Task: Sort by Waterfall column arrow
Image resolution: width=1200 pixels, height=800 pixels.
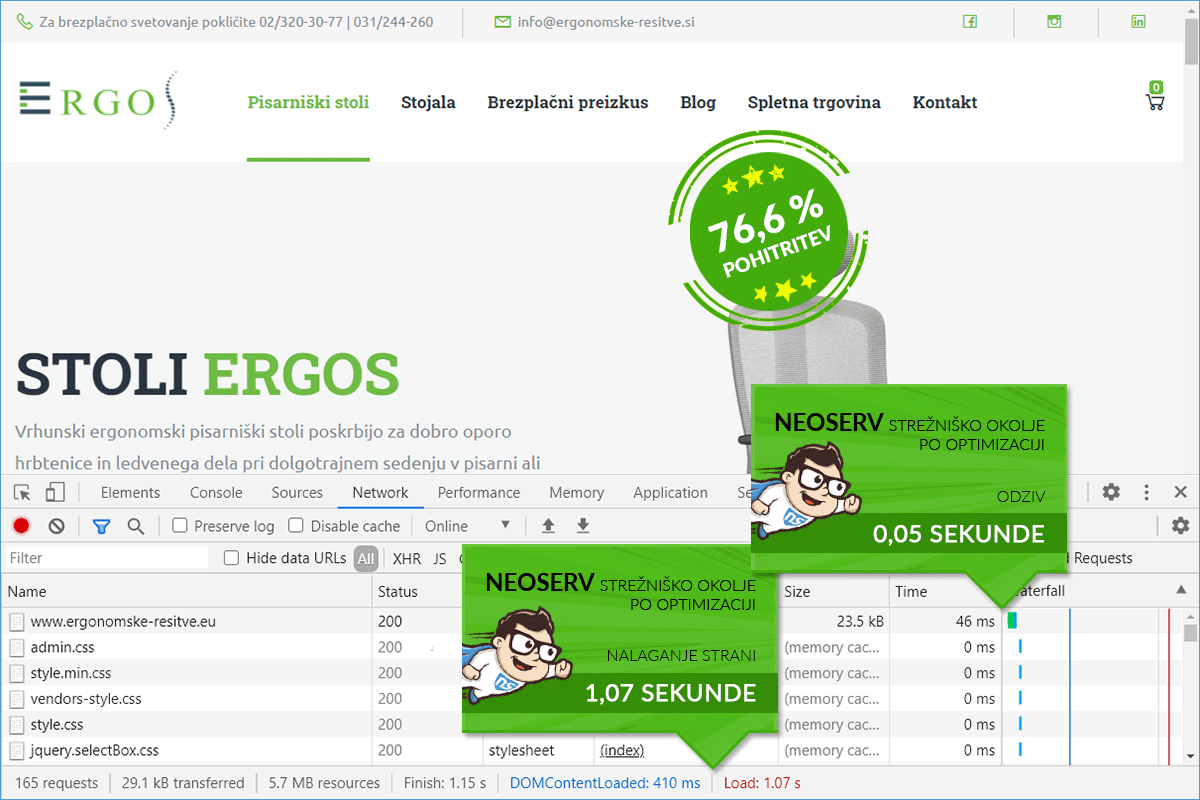Action: pyautogui.click(x=1181, y=591)
